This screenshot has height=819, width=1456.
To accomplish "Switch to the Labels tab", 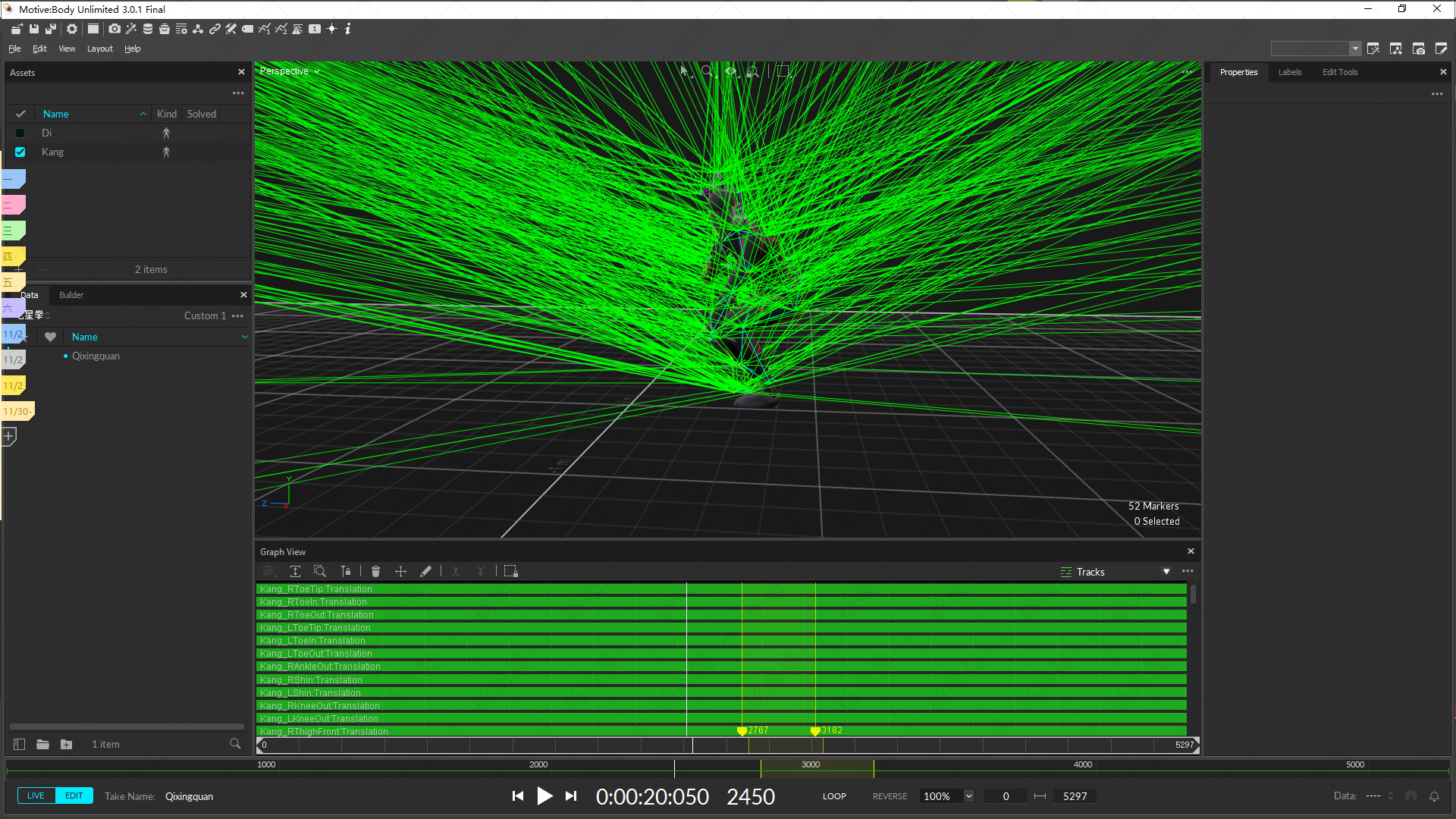I will point(1289,72).
